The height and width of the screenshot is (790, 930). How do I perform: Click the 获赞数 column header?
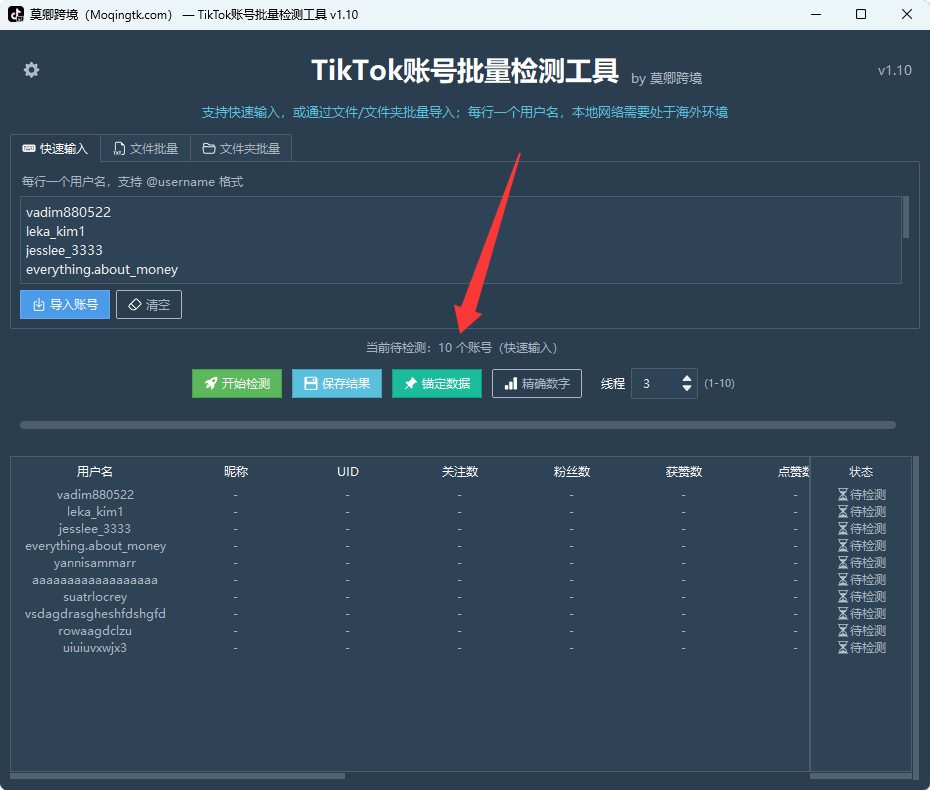(684, 472)
